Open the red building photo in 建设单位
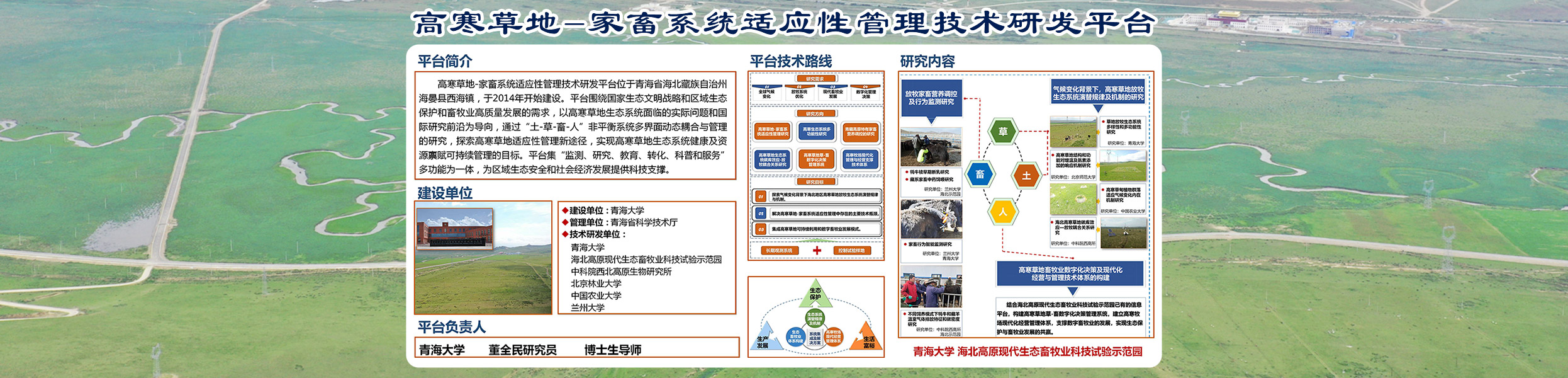Screen dimensions: 1568x378 tap(455, 229)
